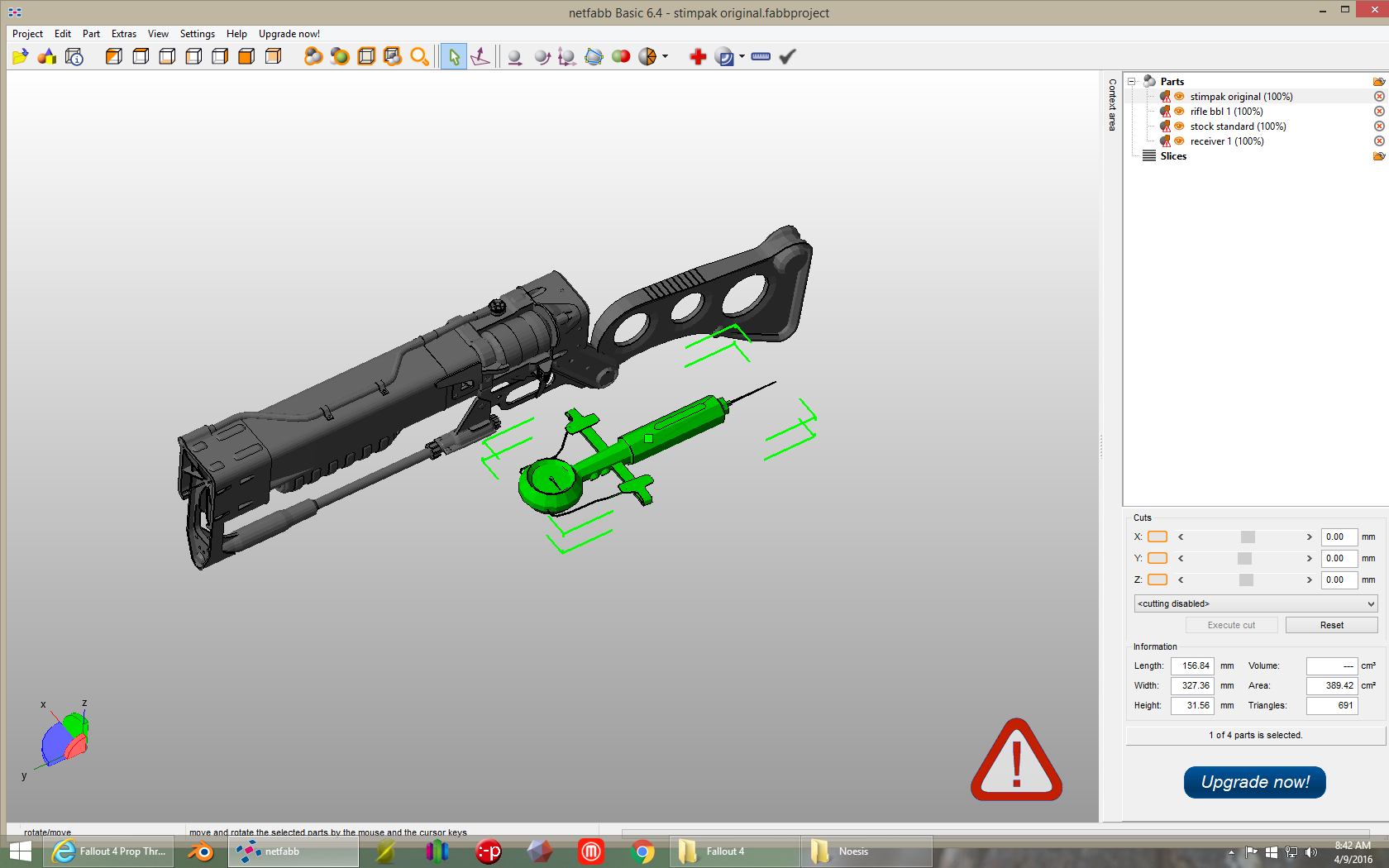Screen dimensions: 1389x868
Task: Click the blue mesh analysis icon
Action: coord(594,56)
